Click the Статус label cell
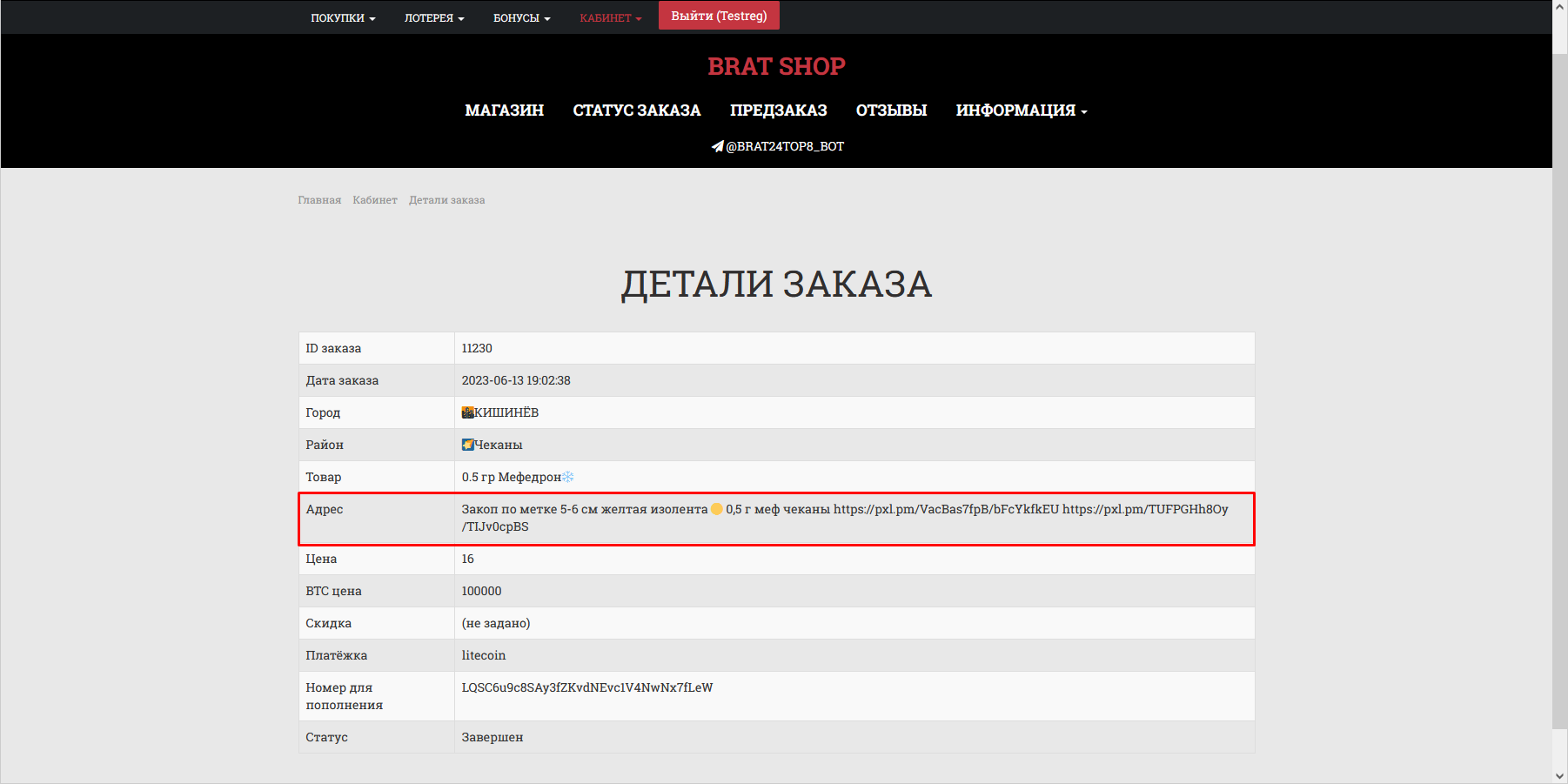 pos(377,737)
